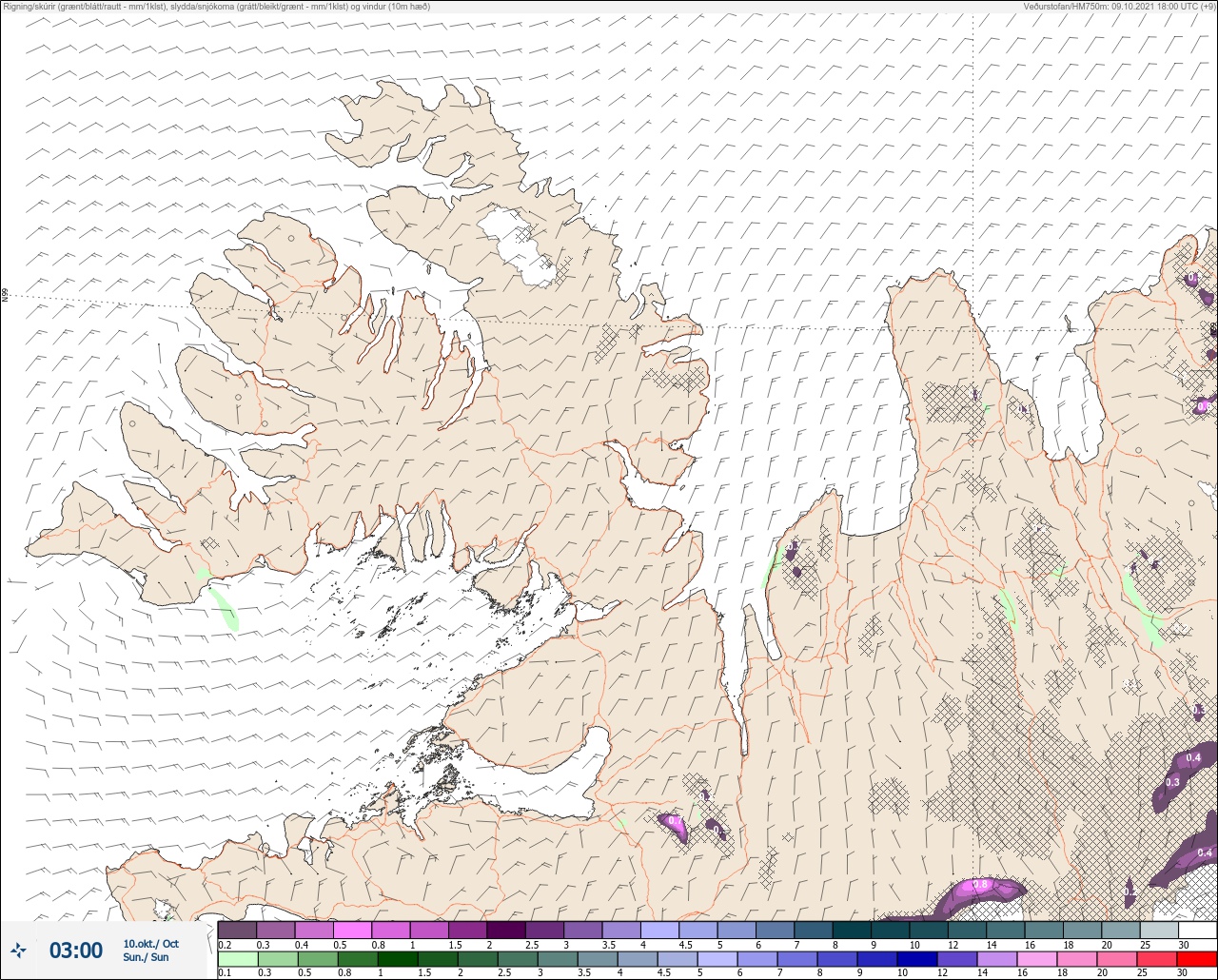Select lower legend dark green swatch above label 1

point(398,958)
